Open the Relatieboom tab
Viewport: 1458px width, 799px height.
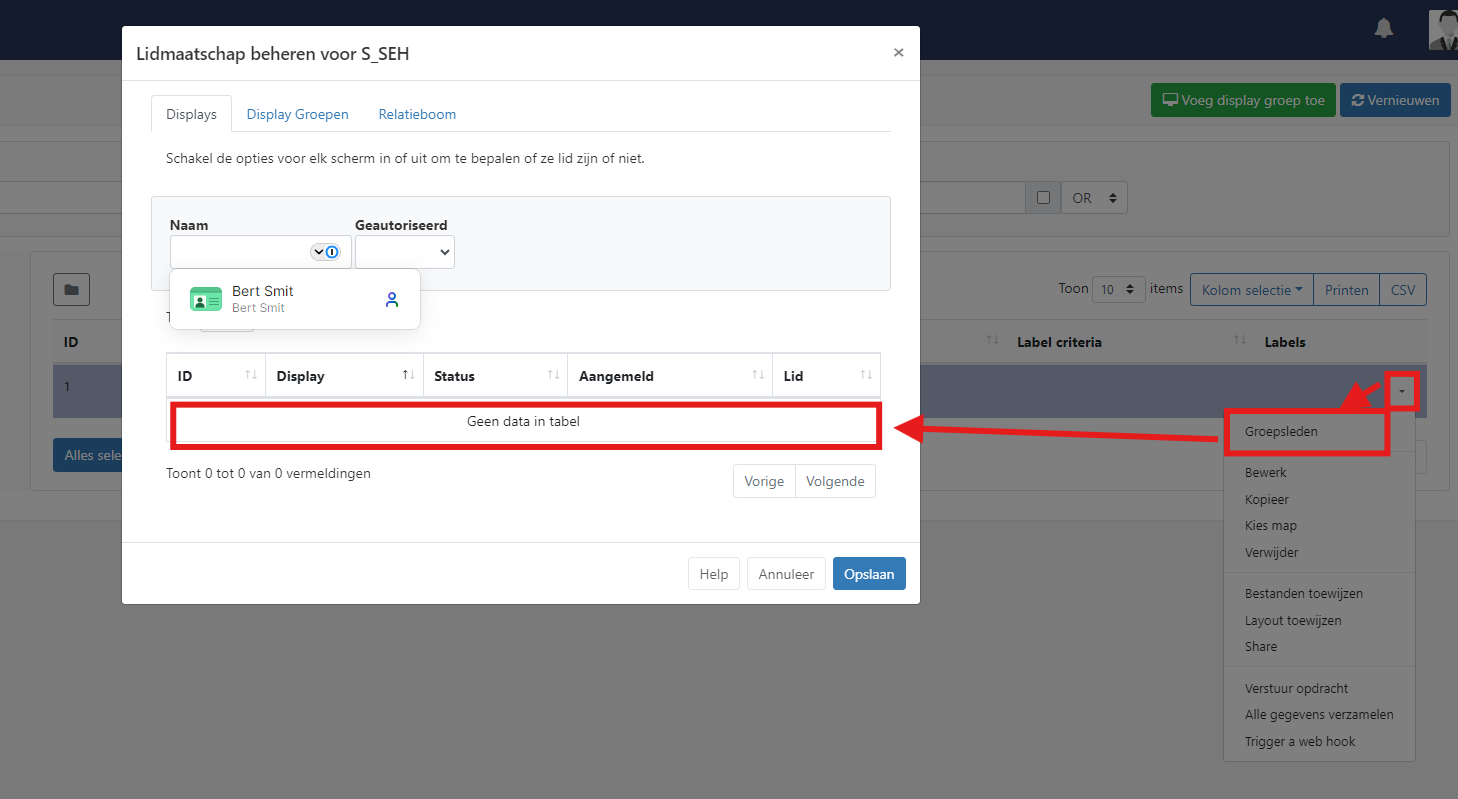pyautogui.click(x=417, y=114)
